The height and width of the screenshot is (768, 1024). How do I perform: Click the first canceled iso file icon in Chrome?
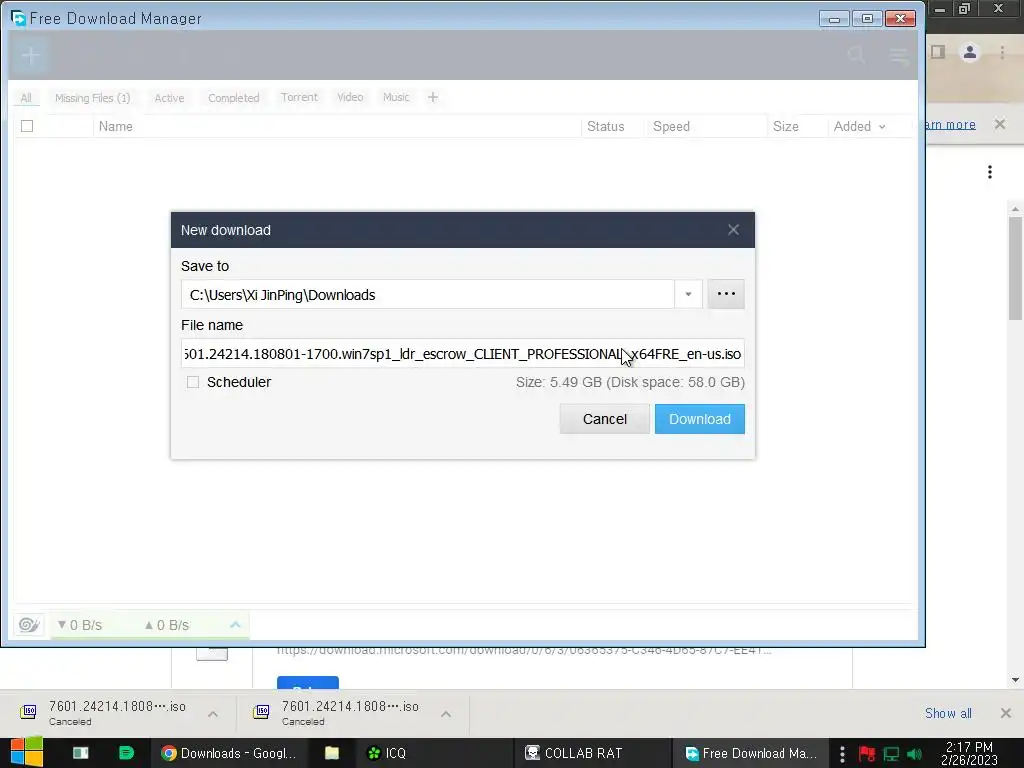28,712
